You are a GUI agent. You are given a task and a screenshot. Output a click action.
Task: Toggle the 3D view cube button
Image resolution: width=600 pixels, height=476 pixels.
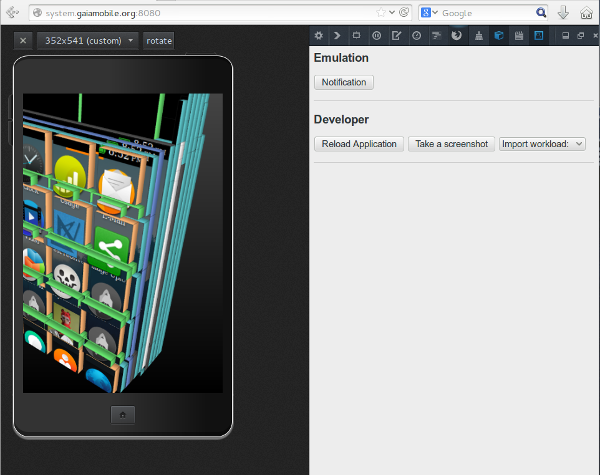499,36
